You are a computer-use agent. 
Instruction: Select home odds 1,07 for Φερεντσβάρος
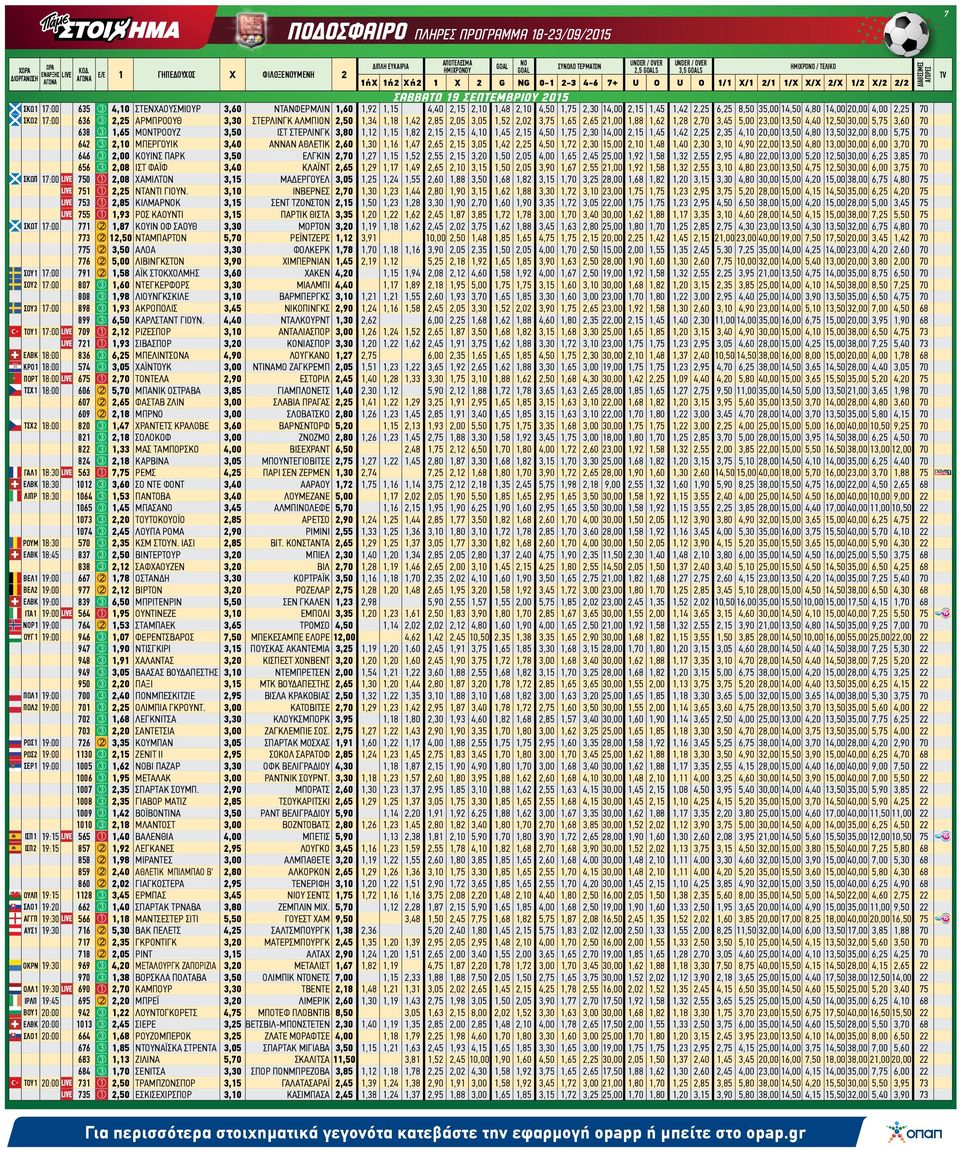[x=121, y=637]
